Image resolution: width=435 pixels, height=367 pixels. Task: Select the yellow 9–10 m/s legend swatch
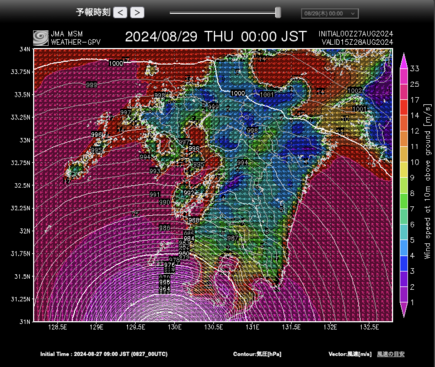[404, 170]
